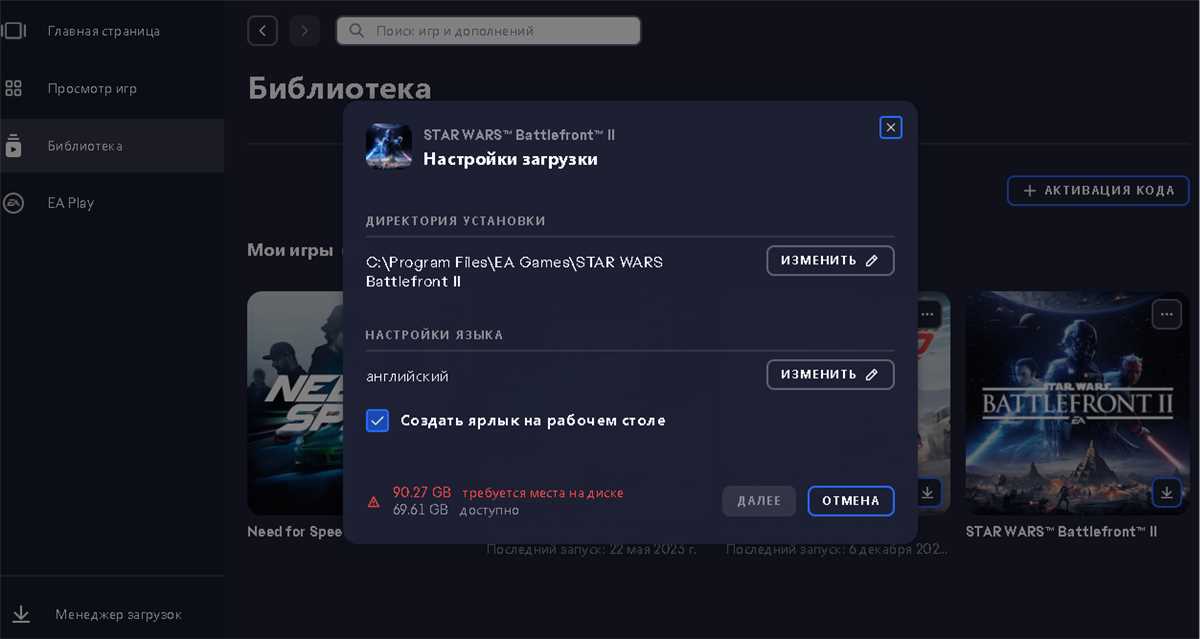Image resolution: width=1200 pixels, height=639 pixels.
Task: Click the Библиотека sidebar icon
Action: point(15,144)
